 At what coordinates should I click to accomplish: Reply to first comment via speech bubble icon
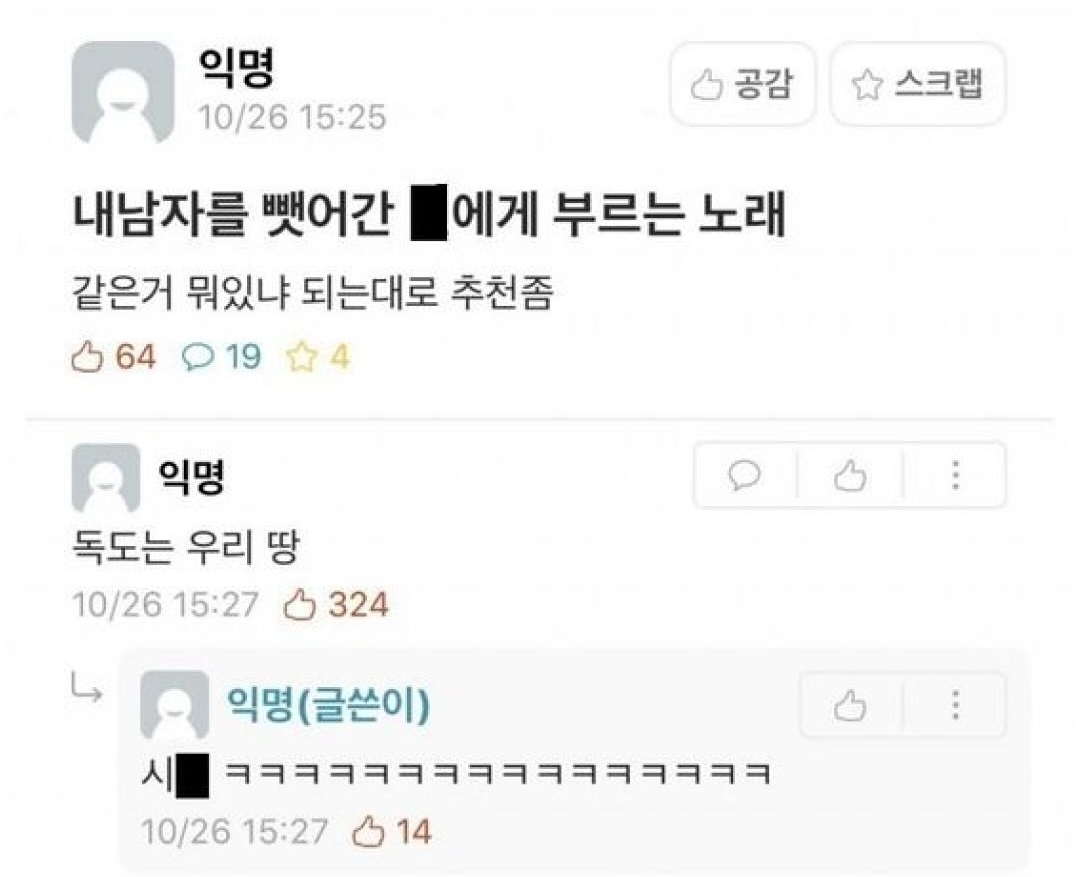(x=745, y=475)
